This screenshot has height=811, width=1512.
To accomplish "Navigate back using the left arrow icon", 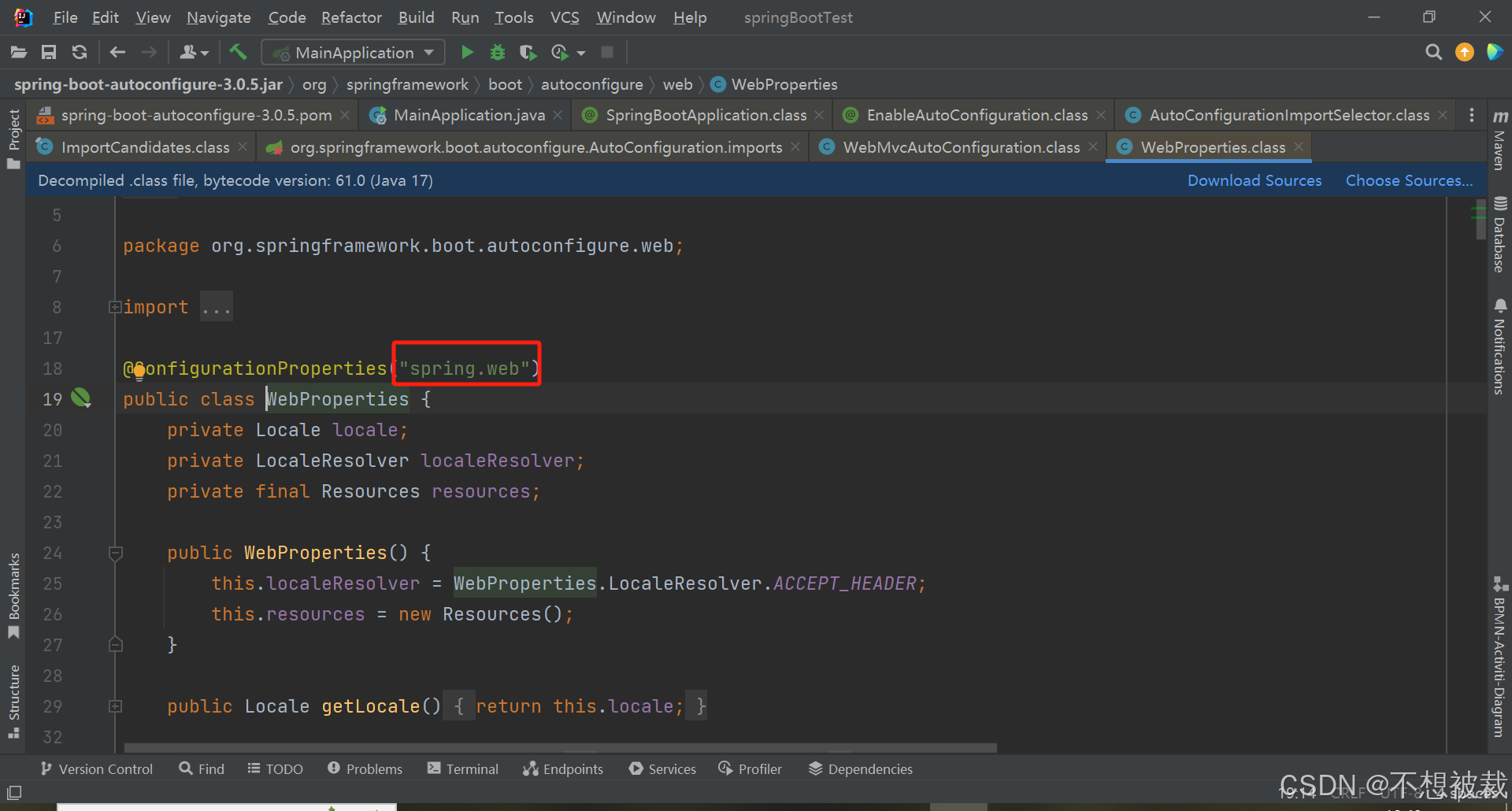I will (x=117, y=52).
